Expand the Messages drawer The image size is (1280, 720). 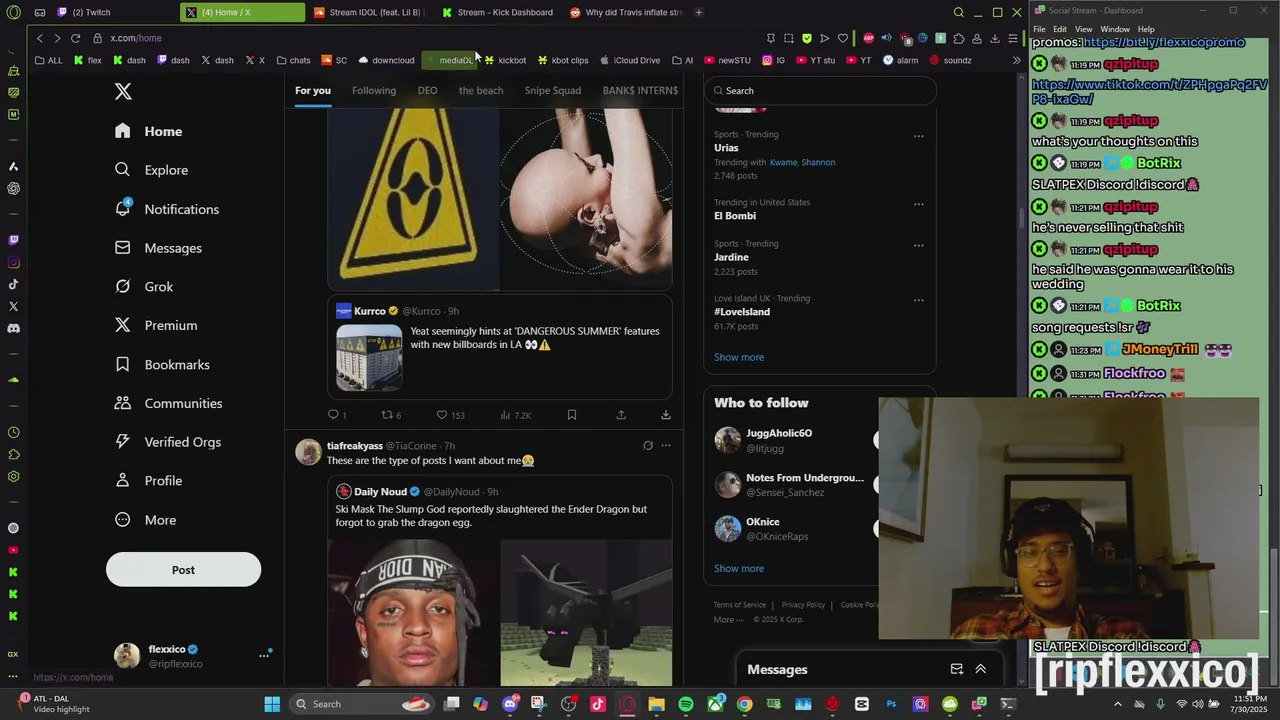(x=981, y=669)
